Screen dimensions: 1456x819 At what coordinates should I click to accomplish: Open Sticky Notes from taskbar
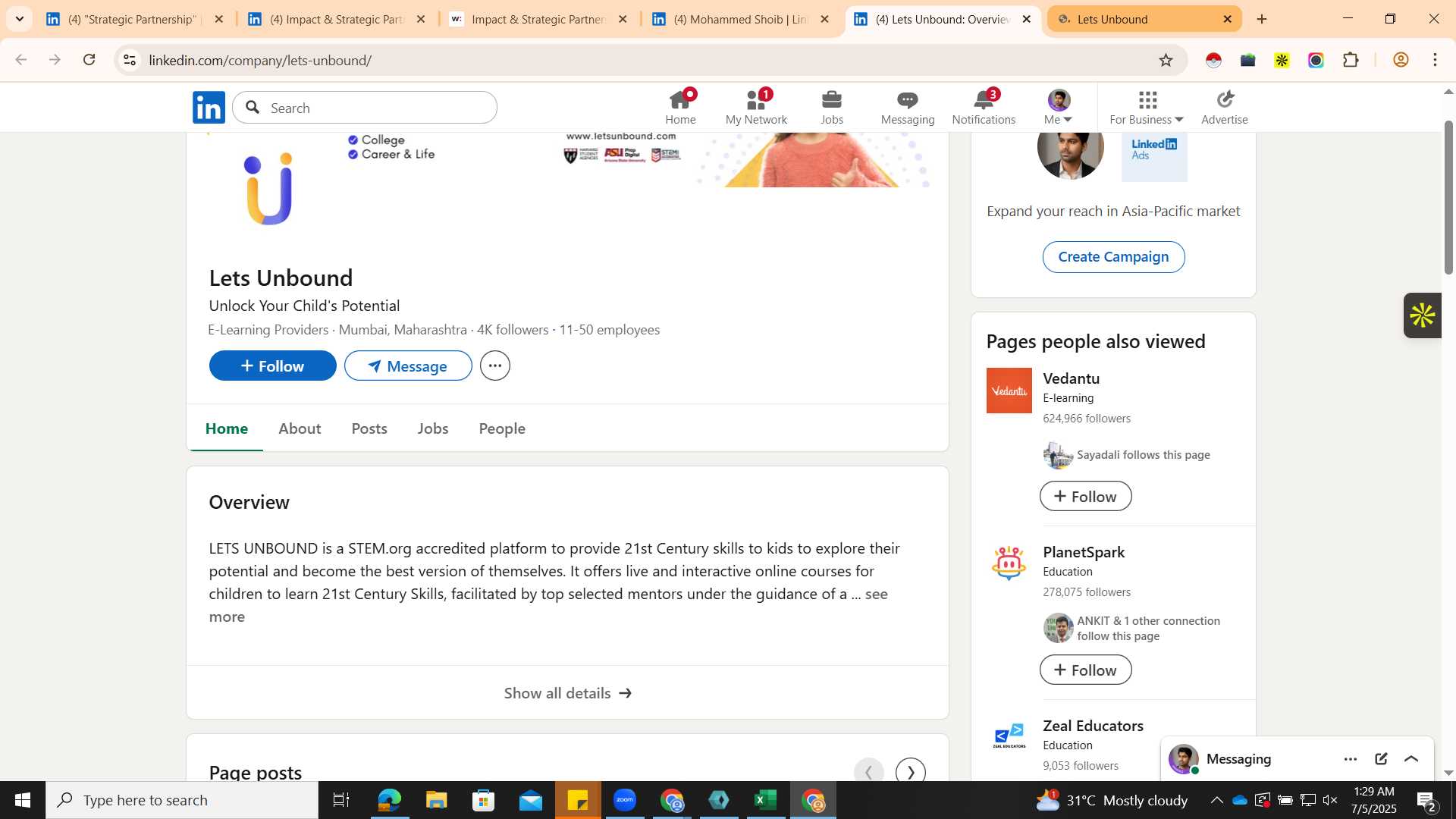[578, 800]
